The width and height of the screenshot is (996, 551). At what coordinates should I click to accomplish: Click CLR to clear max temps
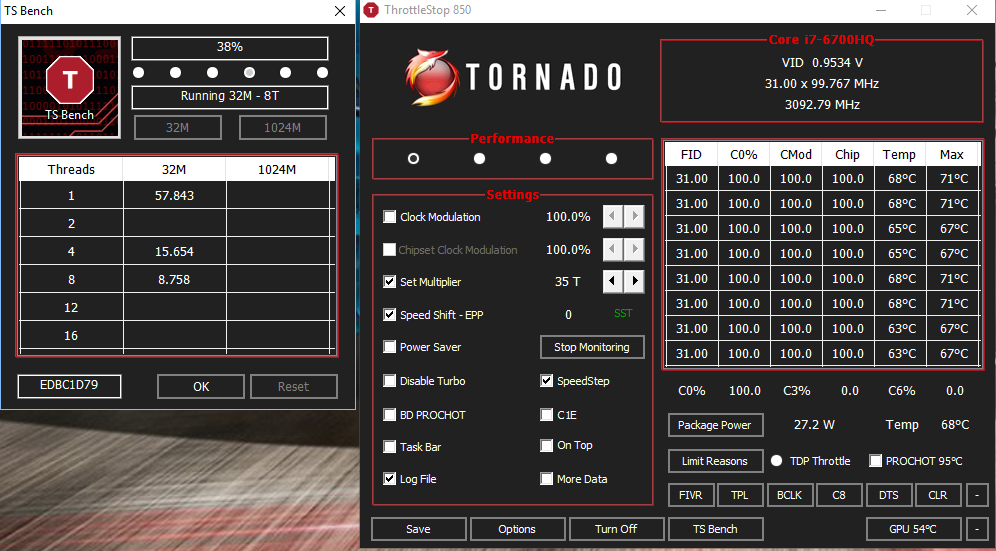click(x=938, y=495)
